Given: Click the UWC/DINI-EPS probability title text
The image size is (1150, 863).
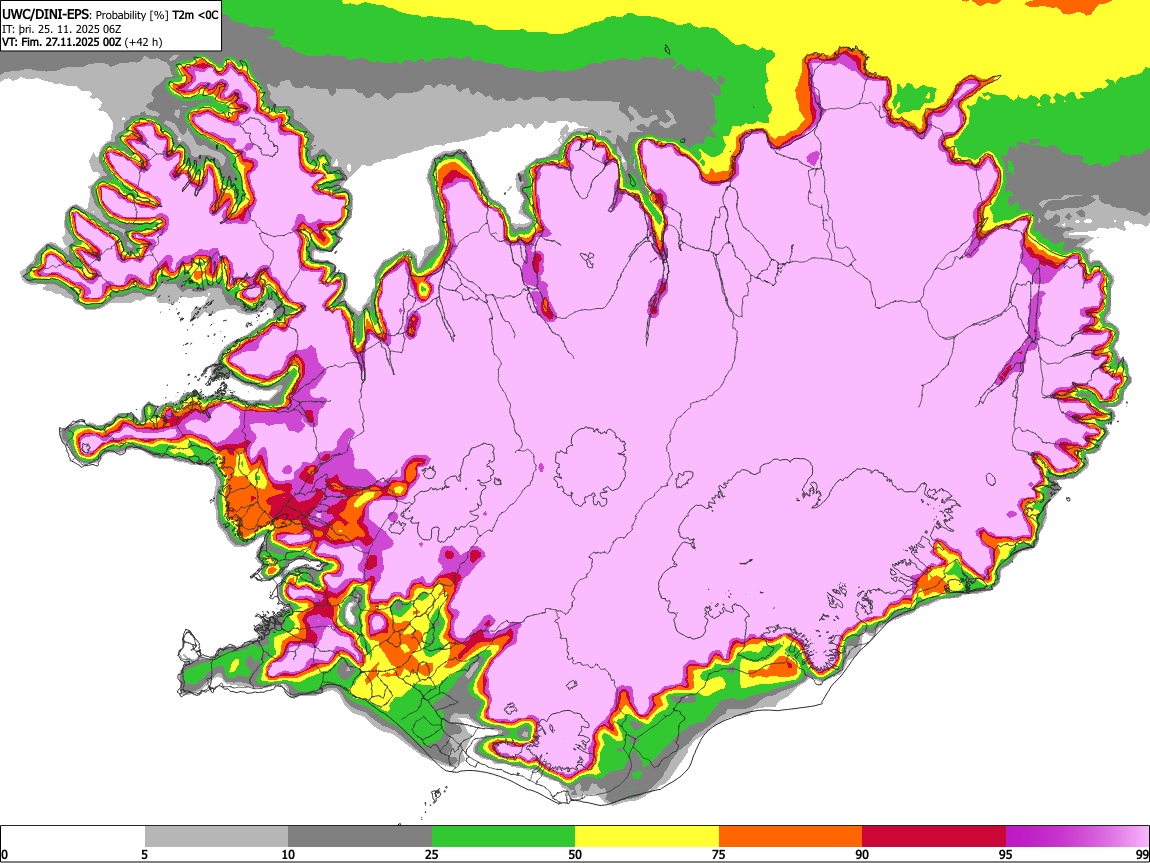Looking at the screenshot, I should (x=110, y=15).
